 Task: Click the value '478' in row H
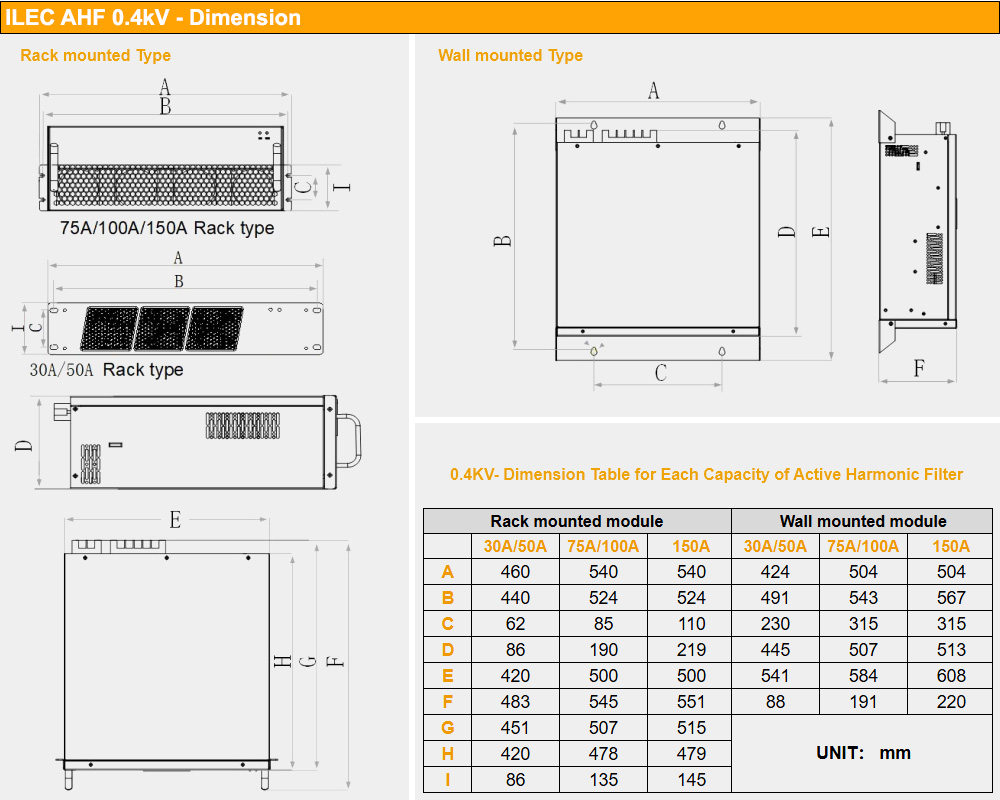pos(603,754)
